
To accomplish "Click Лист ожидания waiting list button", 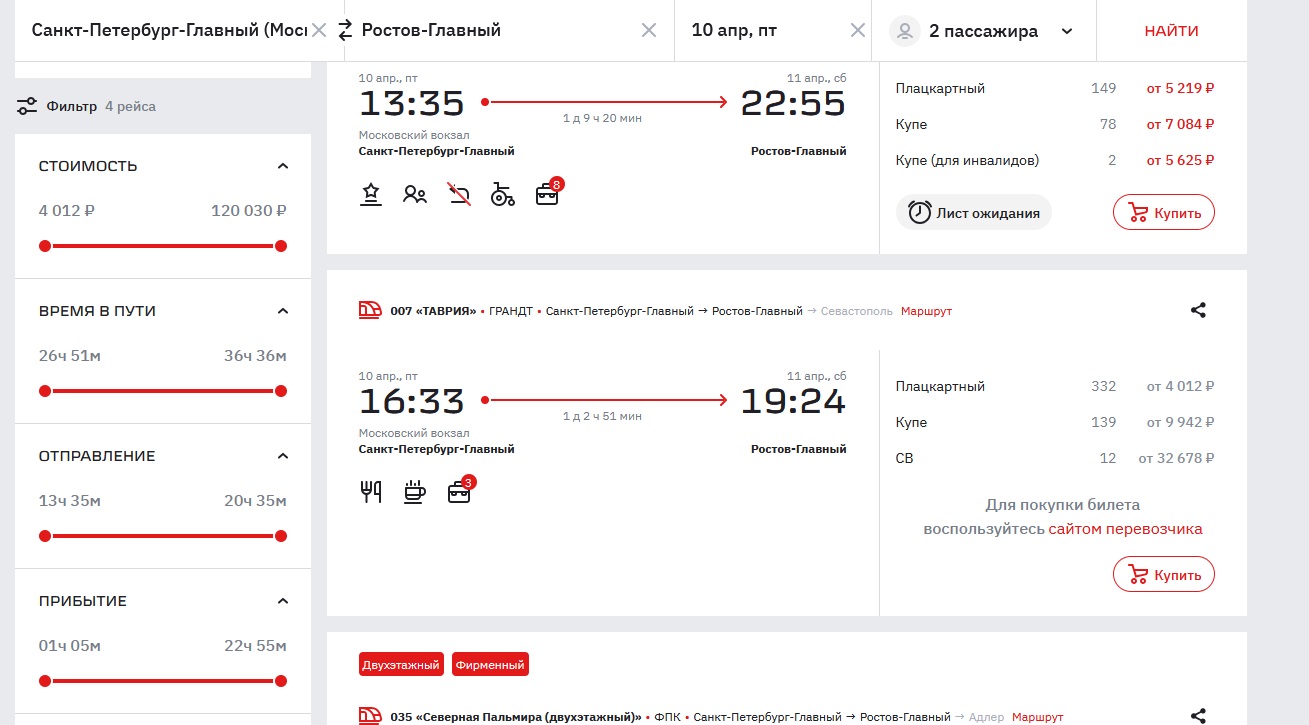I will pos(974,213).
